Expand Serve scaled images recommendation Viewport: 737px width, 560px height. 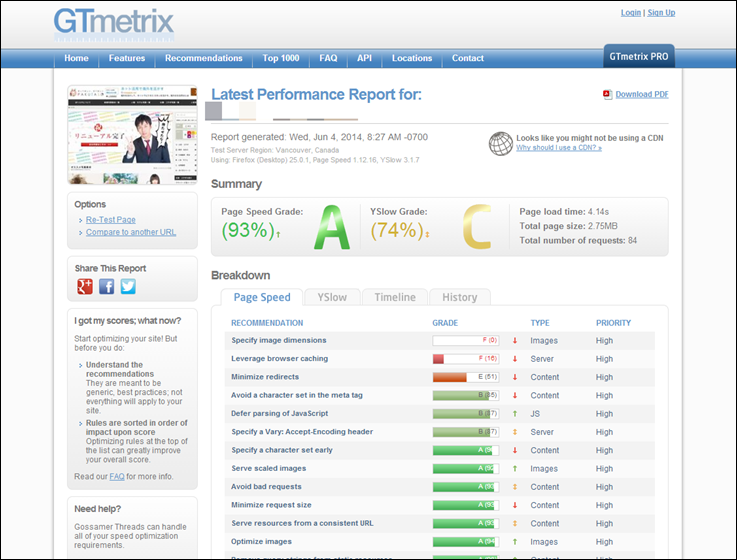(x=269, y=469)
